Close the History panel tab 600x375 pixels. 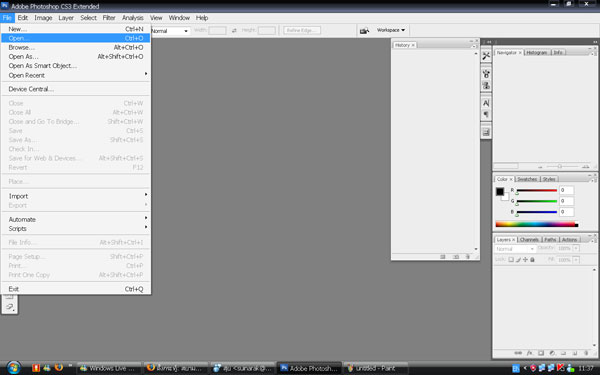click(413, 45)
